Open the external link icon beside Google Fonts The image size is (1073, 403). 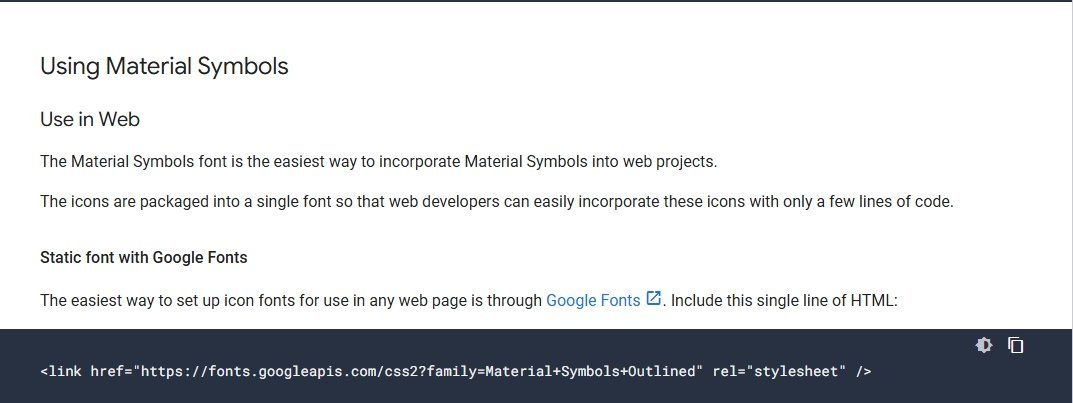(x=654, y=298)
